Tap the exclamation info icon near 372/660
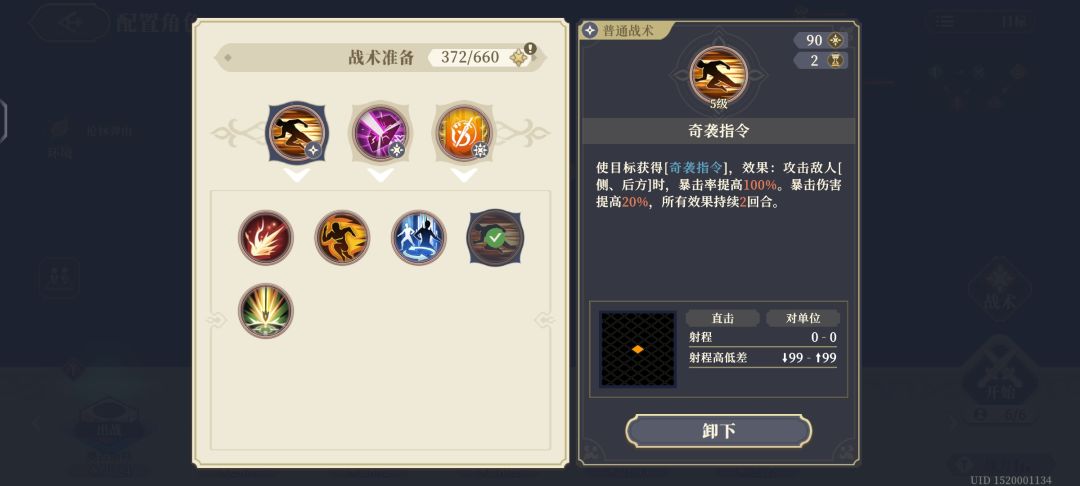1080x486 pixels. click(x=530, y=48)
